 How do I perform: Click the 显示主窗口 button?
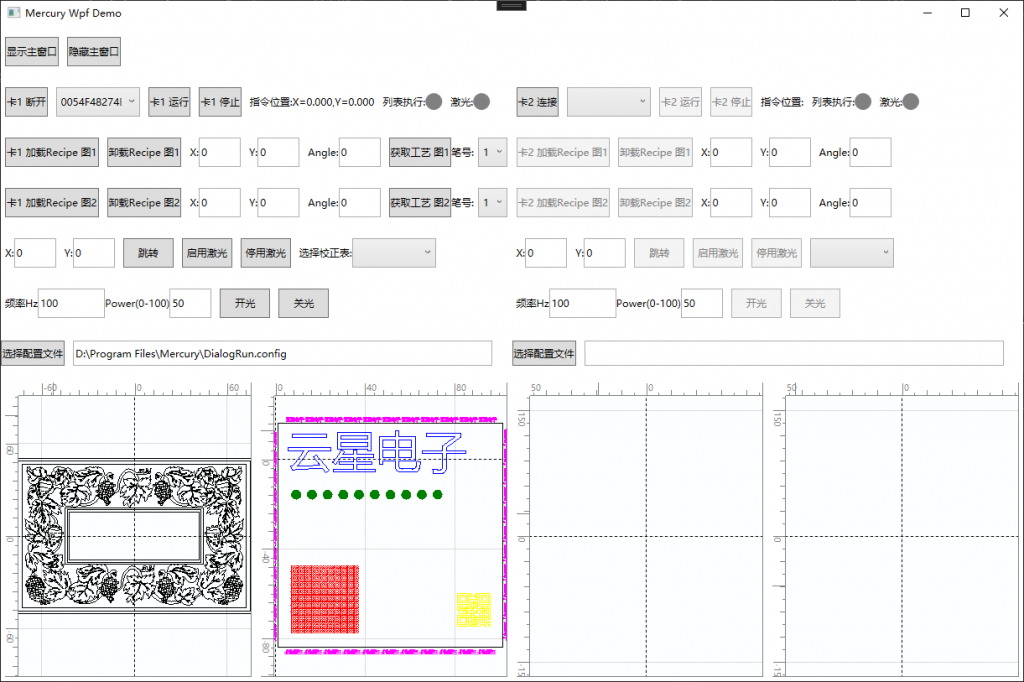tap(32, 52)
